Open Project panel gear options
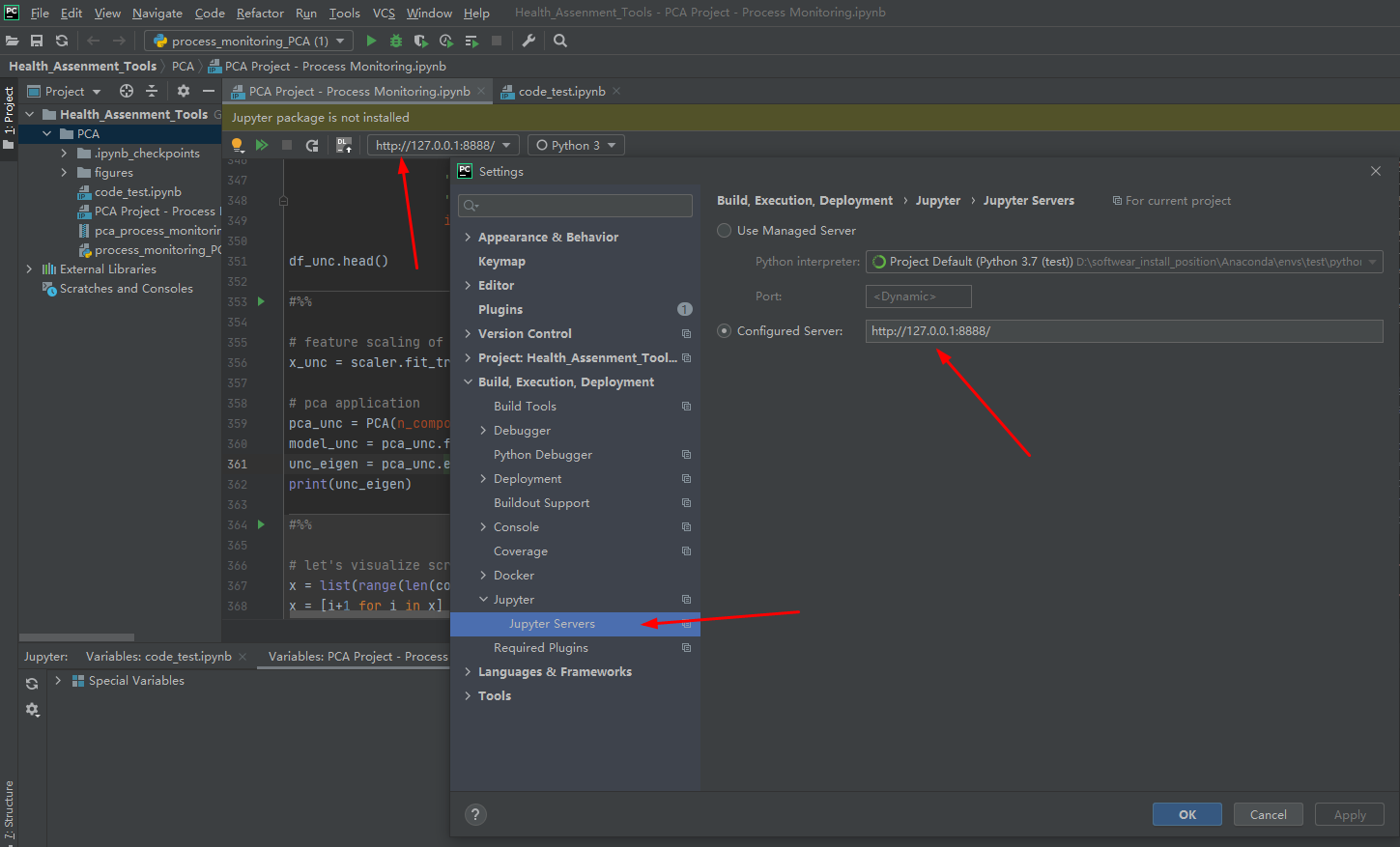Screen dimensions: 1400x847 click(x=184, y=91)
